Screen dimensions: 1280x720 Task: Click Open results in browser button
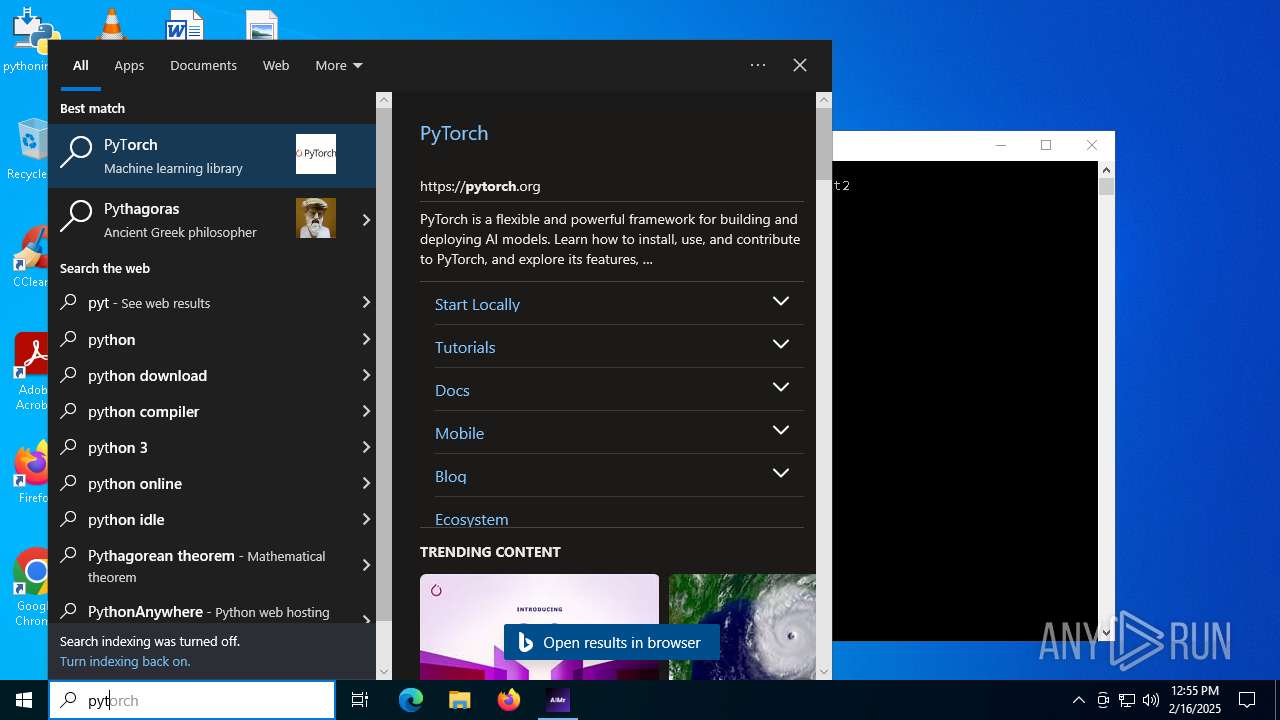611,642
